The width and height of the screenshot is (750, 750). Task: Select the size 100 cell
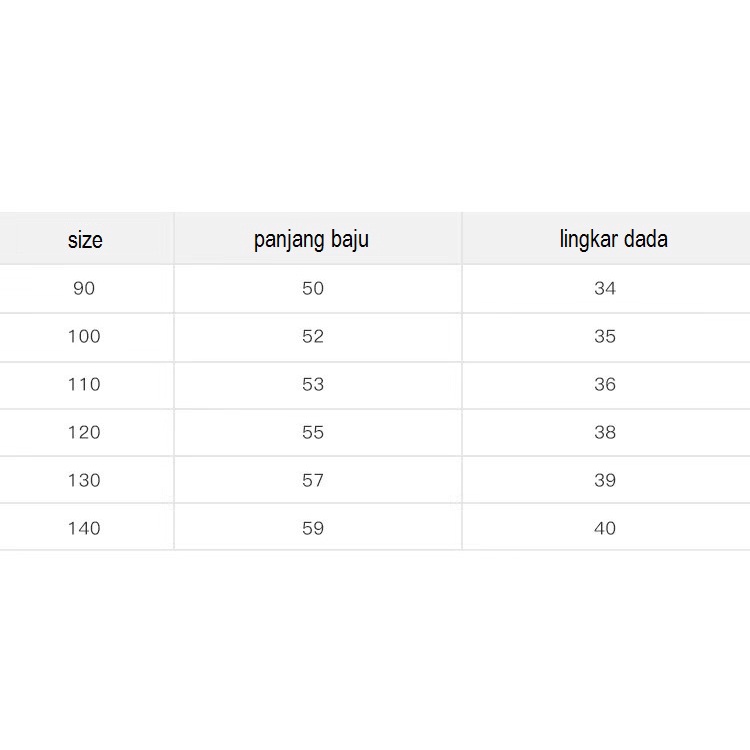point(84,336)
